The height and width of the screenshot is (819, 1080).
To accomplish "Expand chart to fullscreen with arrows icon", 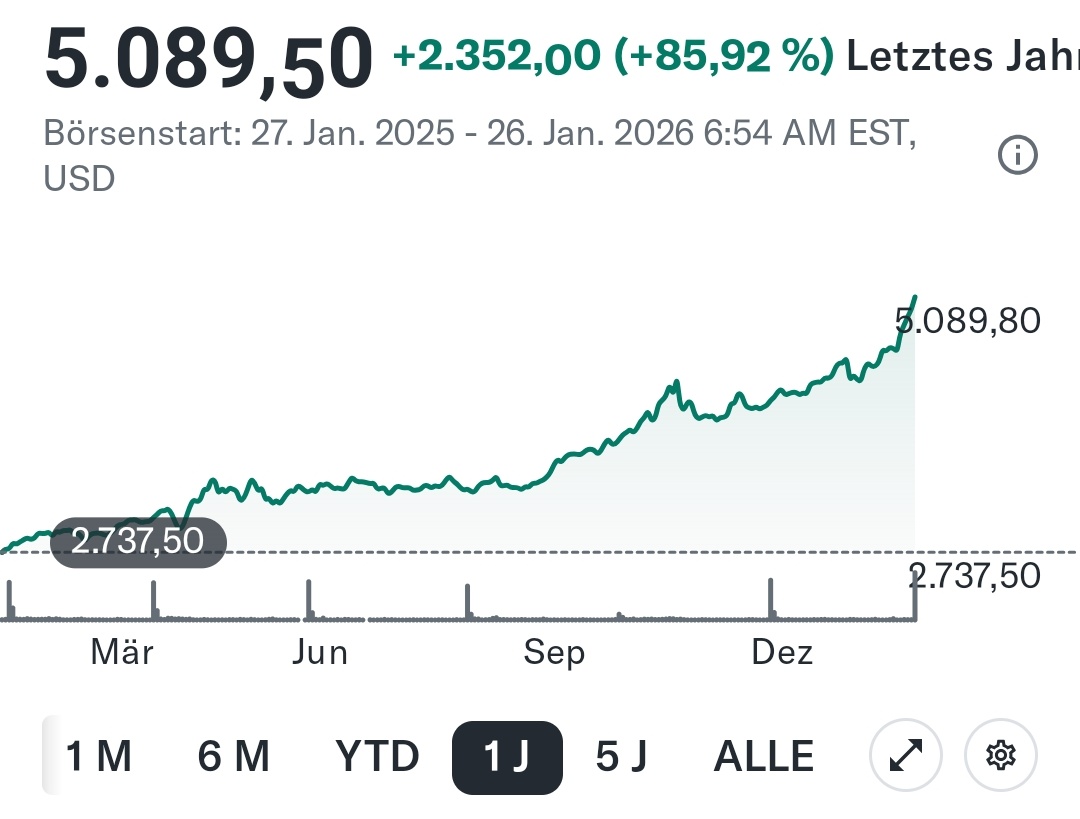I will [905, 757].
